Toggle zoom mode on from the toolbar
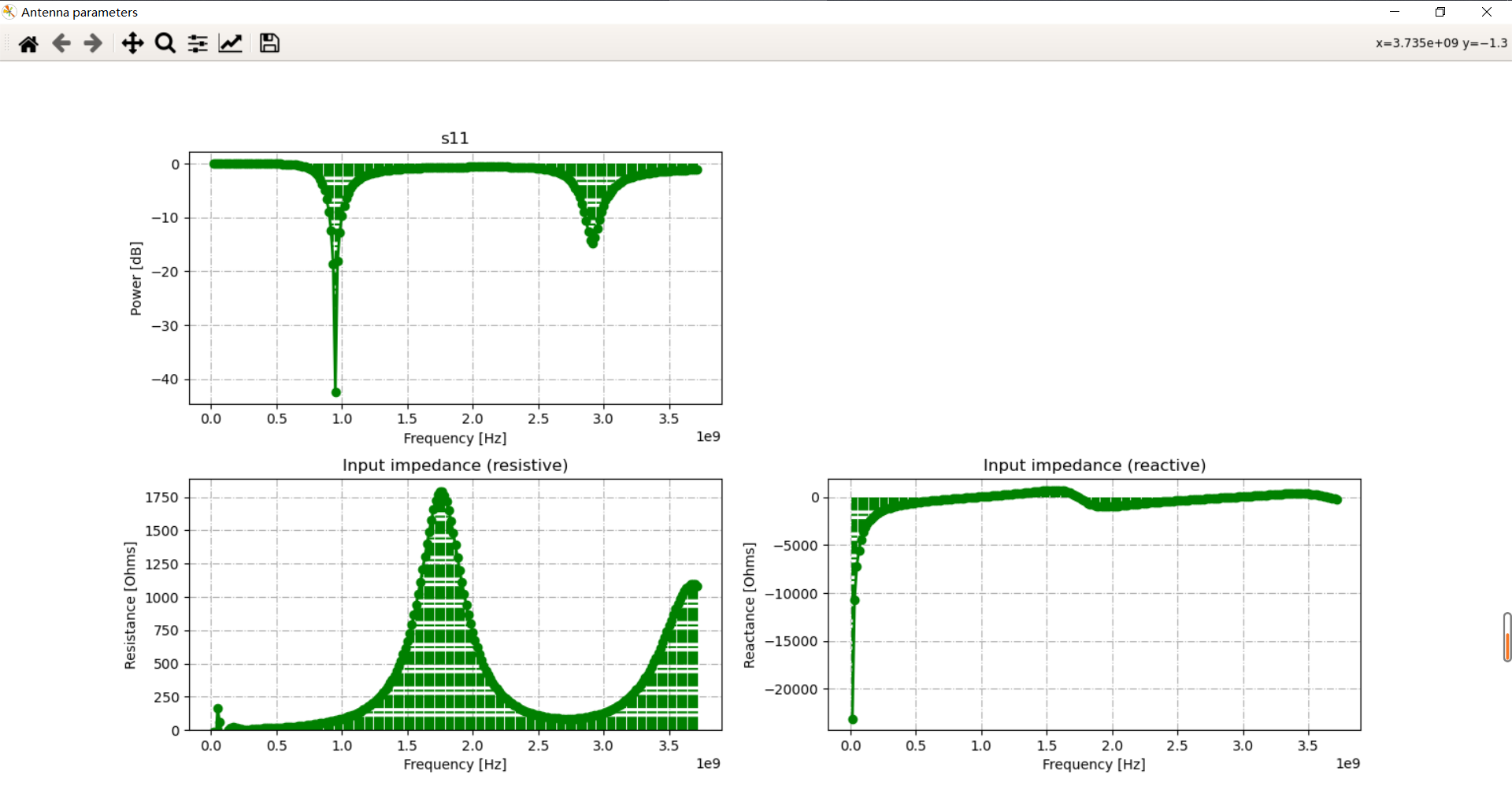 165,43
